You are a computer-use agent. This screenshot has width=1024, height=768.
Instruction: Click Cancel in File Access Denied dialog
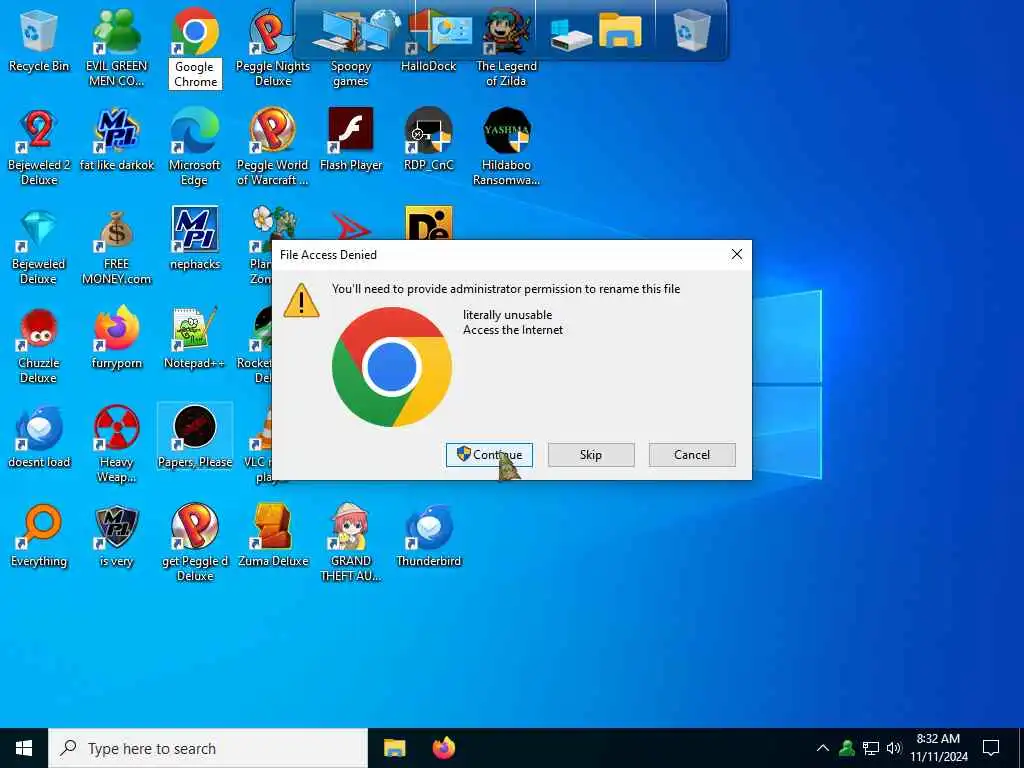click(x=692, y=455)
